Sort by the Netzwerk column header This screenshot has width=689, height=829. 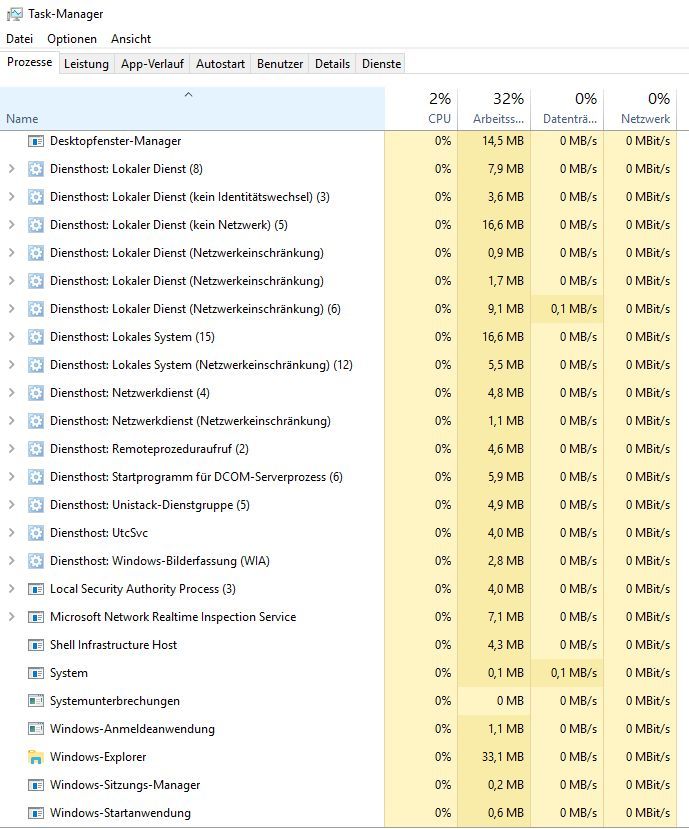pyautogui.click(x=640, y=108)
